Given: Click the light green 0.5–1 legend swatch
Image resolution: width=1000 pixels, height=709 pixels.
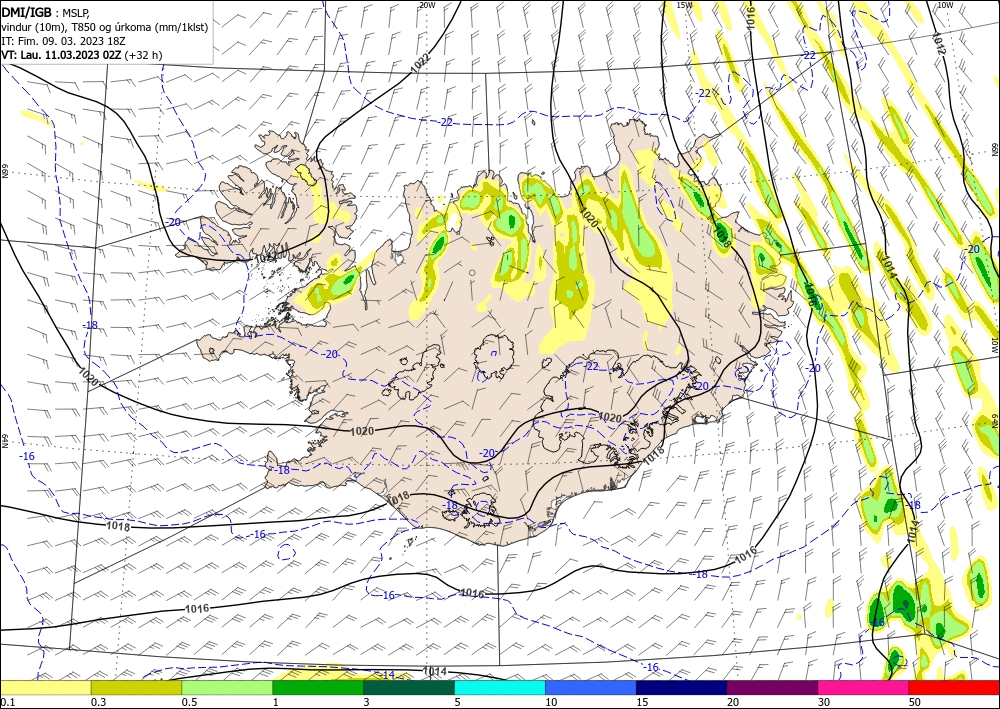Looking at the screenshot, I should (x=227, y=688).
